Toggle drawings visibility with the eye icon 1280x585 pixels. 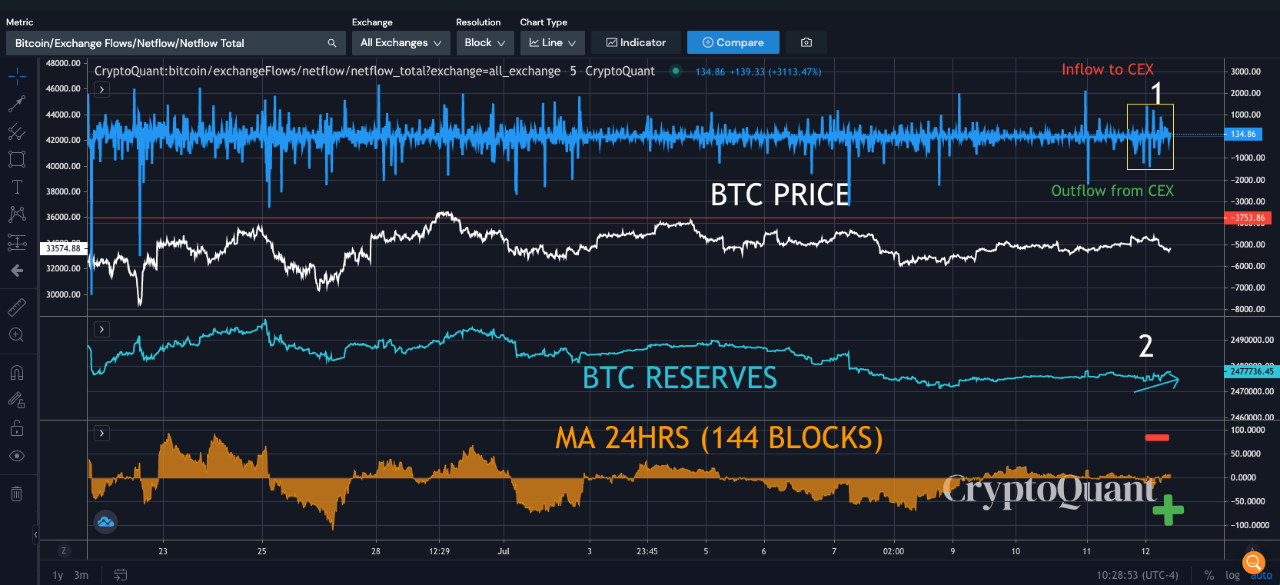pyautogui.click(x=16, y=455)
